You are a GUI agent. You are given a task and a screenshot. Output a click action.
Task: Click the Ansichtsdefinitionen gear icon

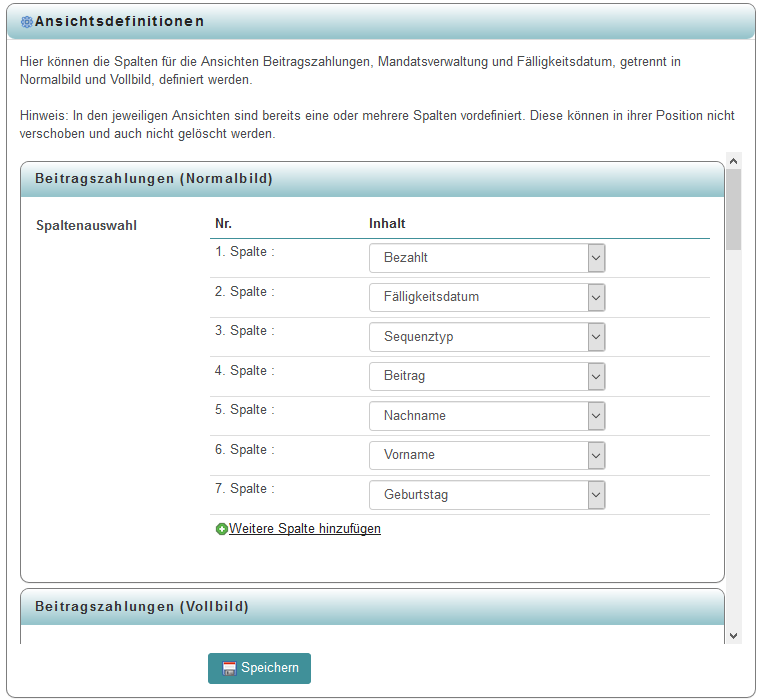27,21
